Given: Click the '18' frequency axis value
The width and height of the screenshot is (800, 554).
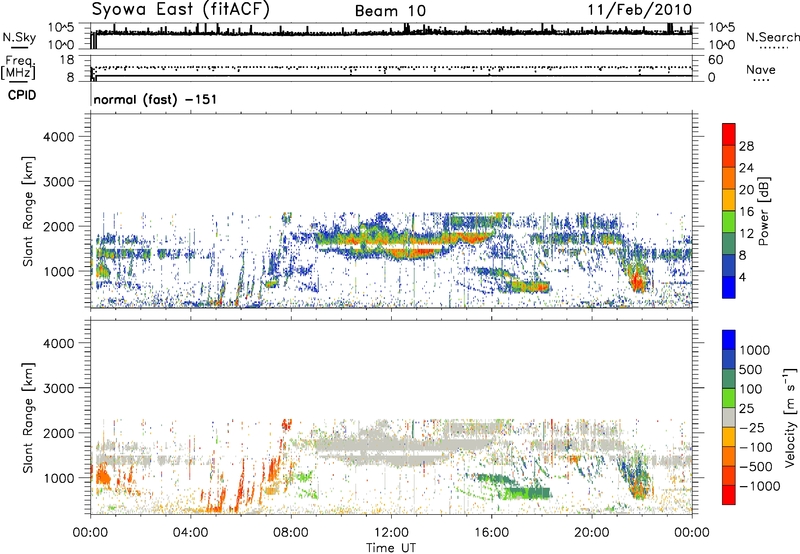Looking at the screenshot, I should (66, 60).
